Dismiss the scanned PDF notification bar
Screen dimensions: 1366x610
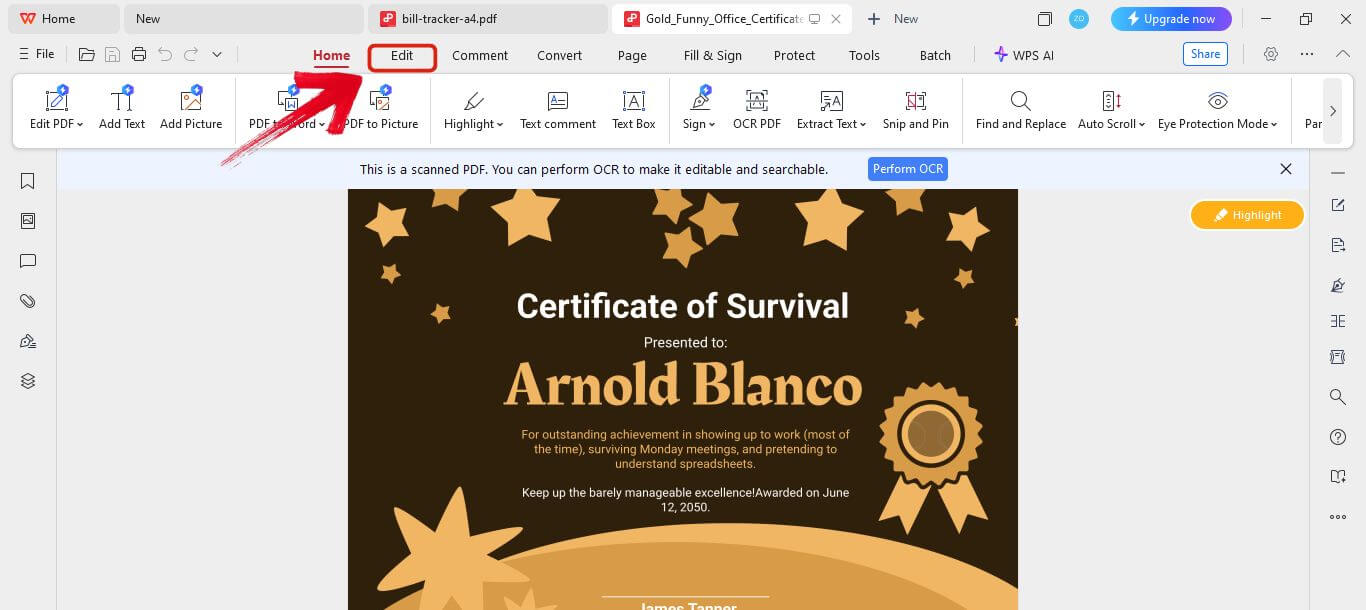1286,169
